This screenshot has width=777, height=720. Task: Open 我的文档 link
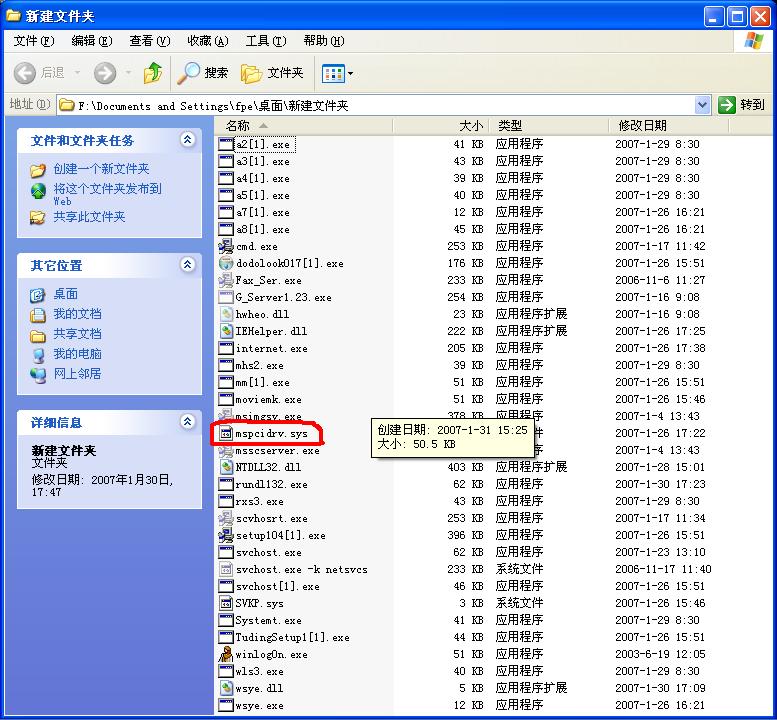tap(77, 314)
